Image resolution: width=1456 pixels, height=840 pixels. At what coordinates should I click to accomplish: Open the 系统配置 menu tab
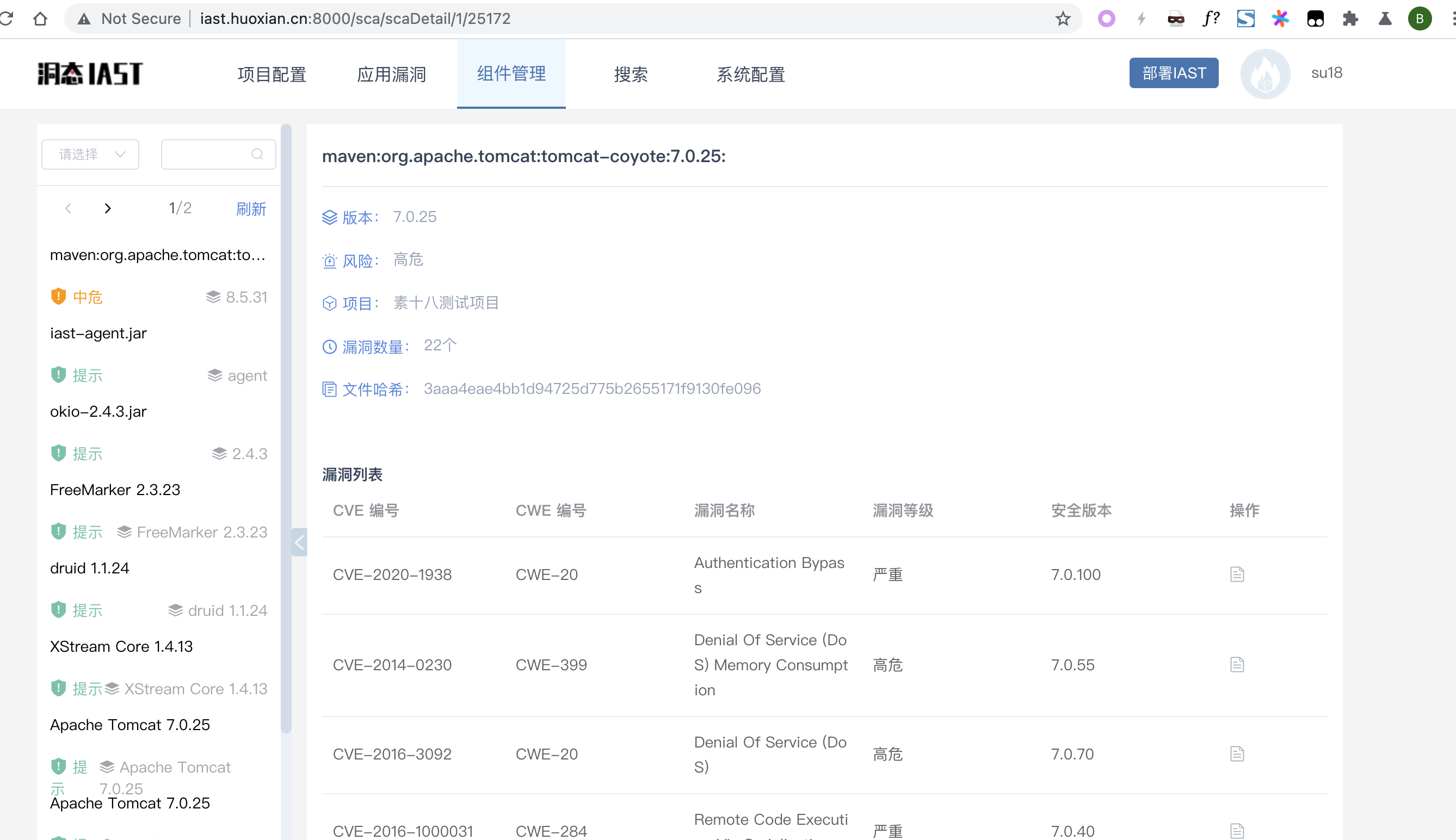click(750, 75)
